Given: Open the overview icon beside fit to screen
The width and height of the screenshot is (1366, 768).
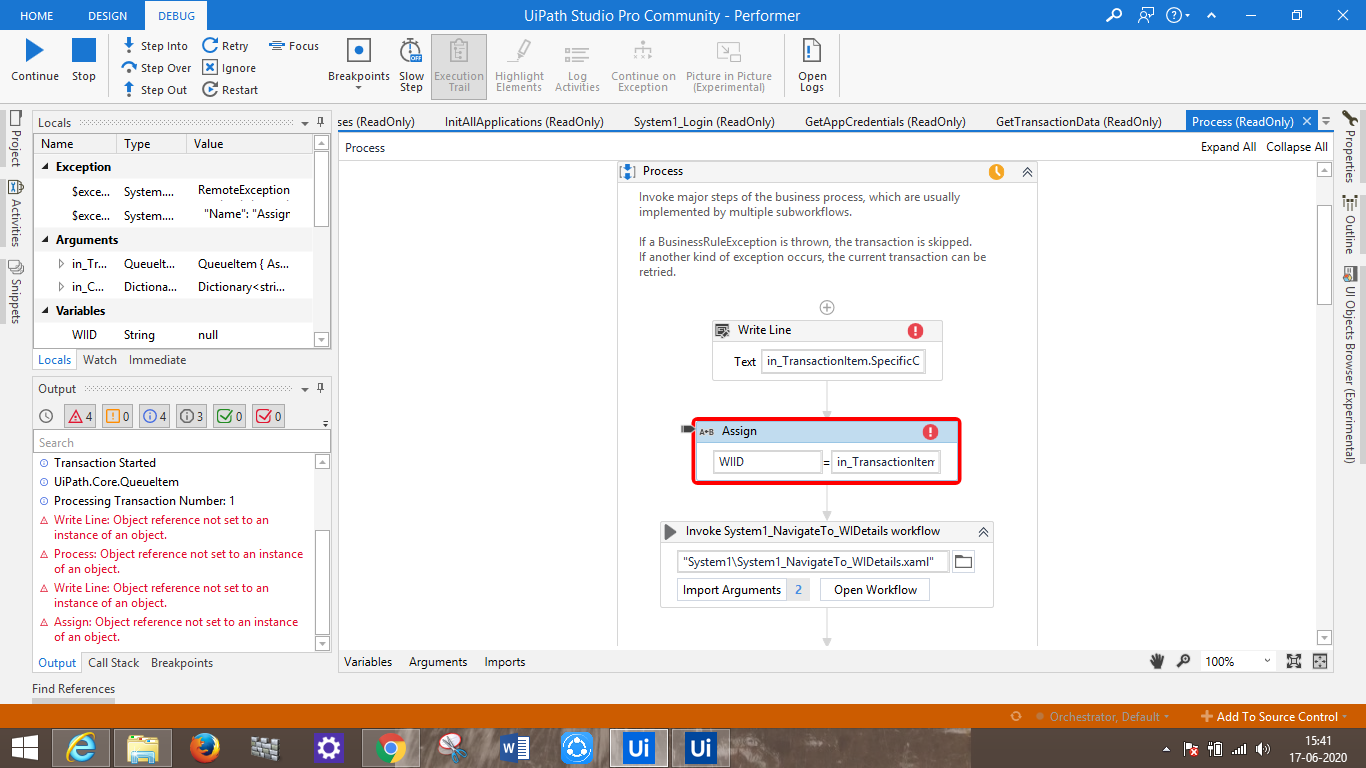Looking at the screenshot, I should 1320,661.
